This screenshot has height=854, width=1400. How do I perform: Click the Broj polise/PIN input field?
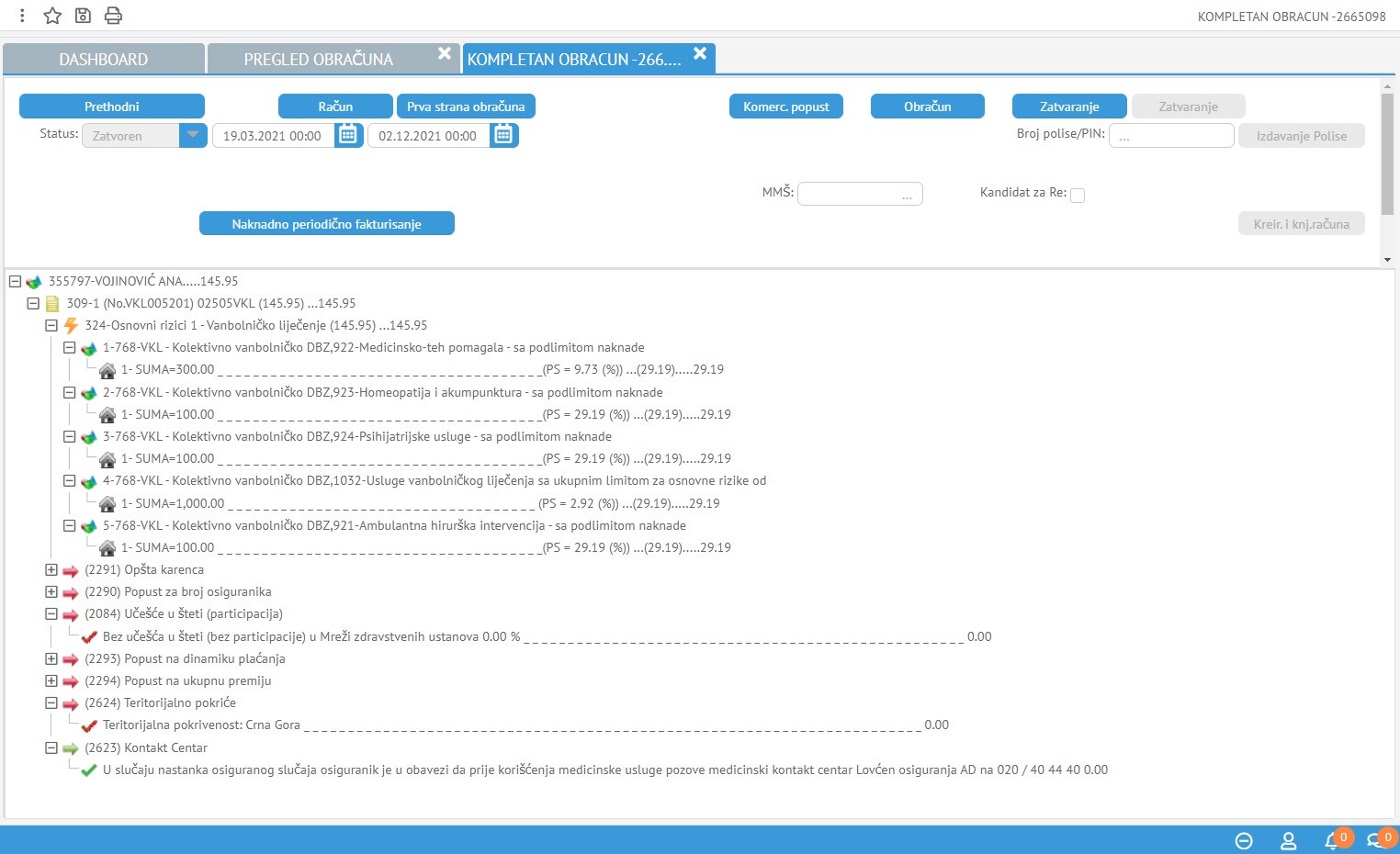point(1171,136)
